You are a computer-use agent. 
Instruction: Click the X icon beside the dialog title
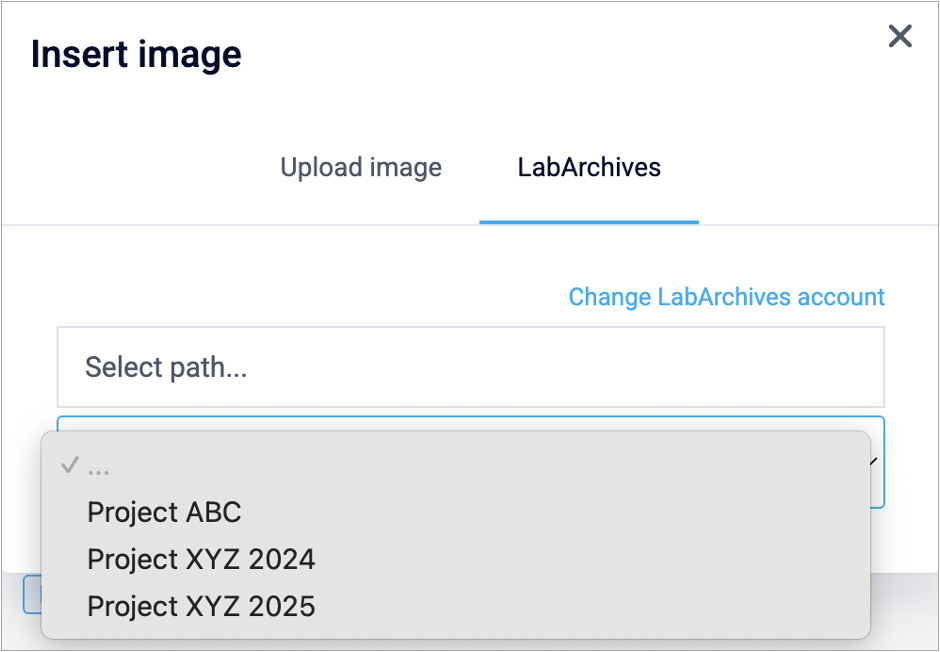coord(900,37)
